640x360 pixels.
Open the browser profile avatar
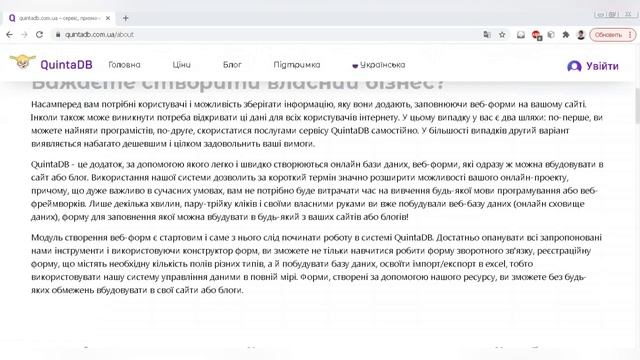580,35
